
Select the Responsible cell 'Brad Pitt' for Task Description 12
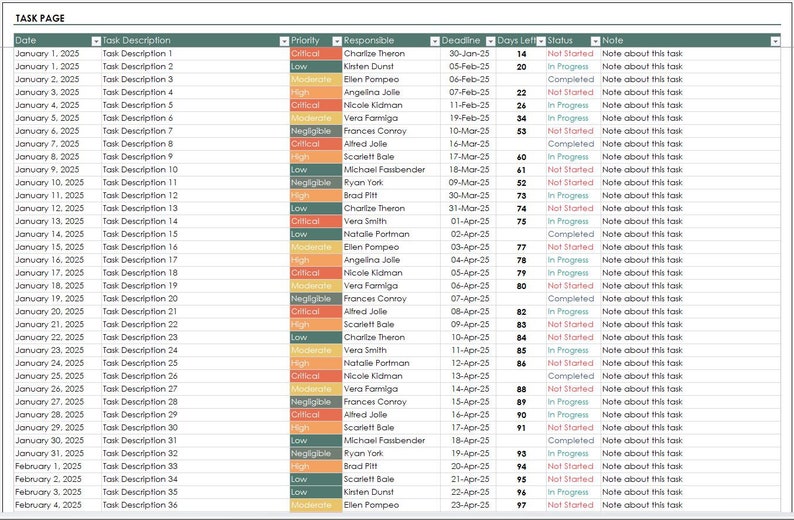[x=391, y=195]
